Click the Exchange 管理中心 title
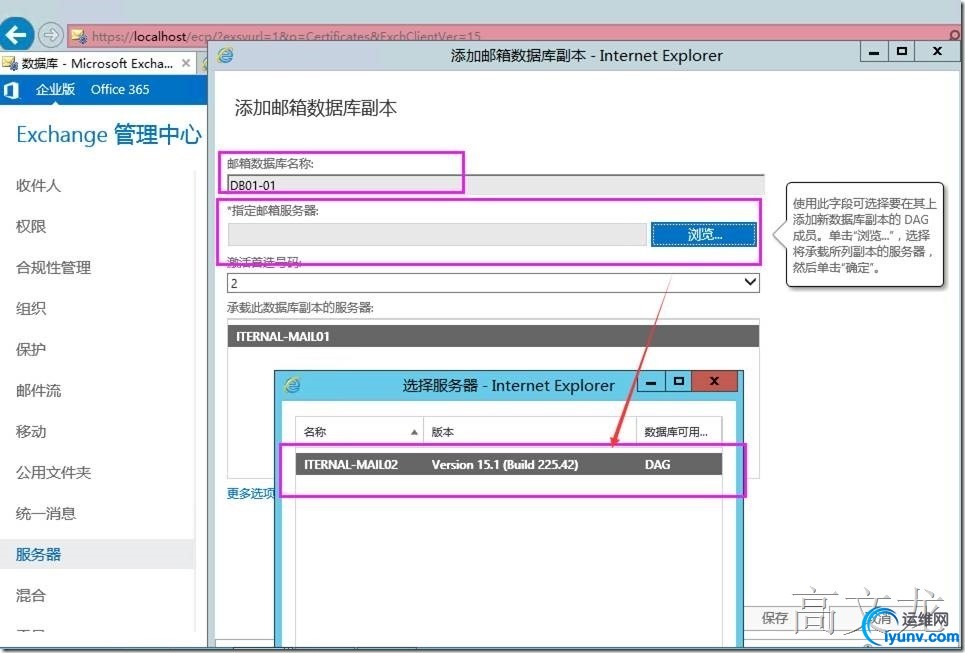This screenshot has width=965, height=653. click(x=109, y=135)
